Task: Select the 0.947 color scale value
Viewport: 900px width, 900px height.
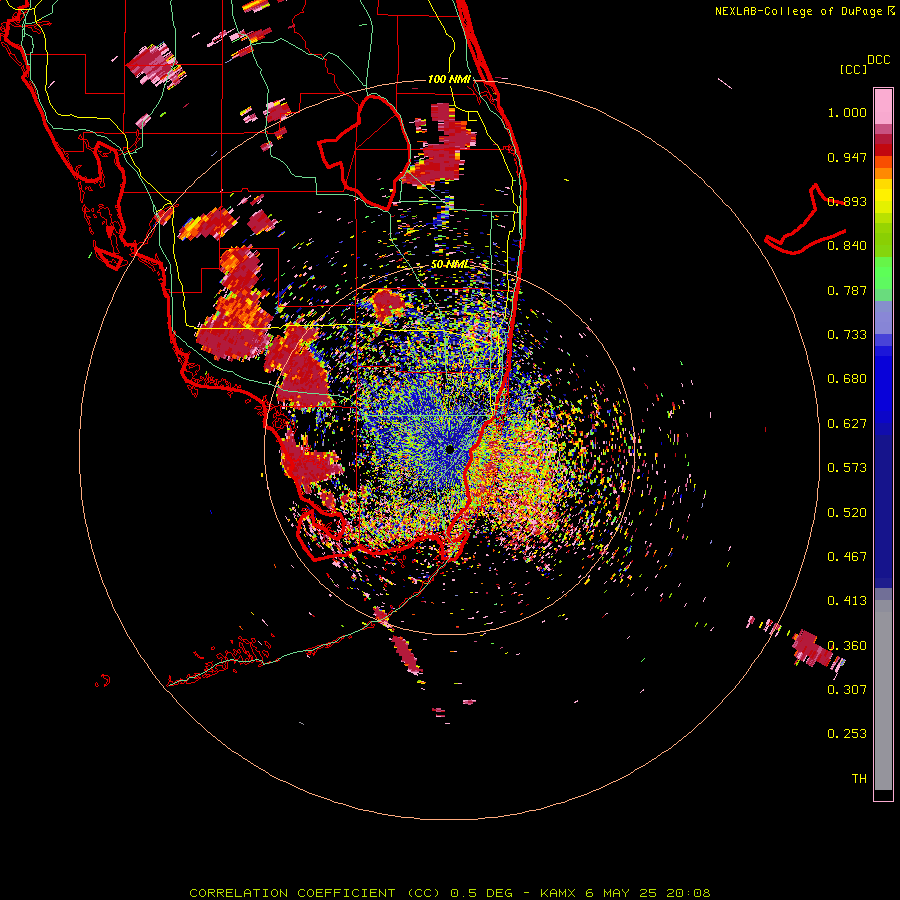Action: click(x=847, y=157)
